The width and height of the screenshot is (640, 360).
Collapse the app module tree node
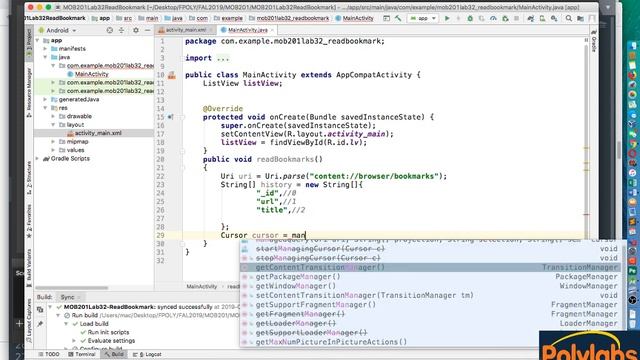coord(38,40)
